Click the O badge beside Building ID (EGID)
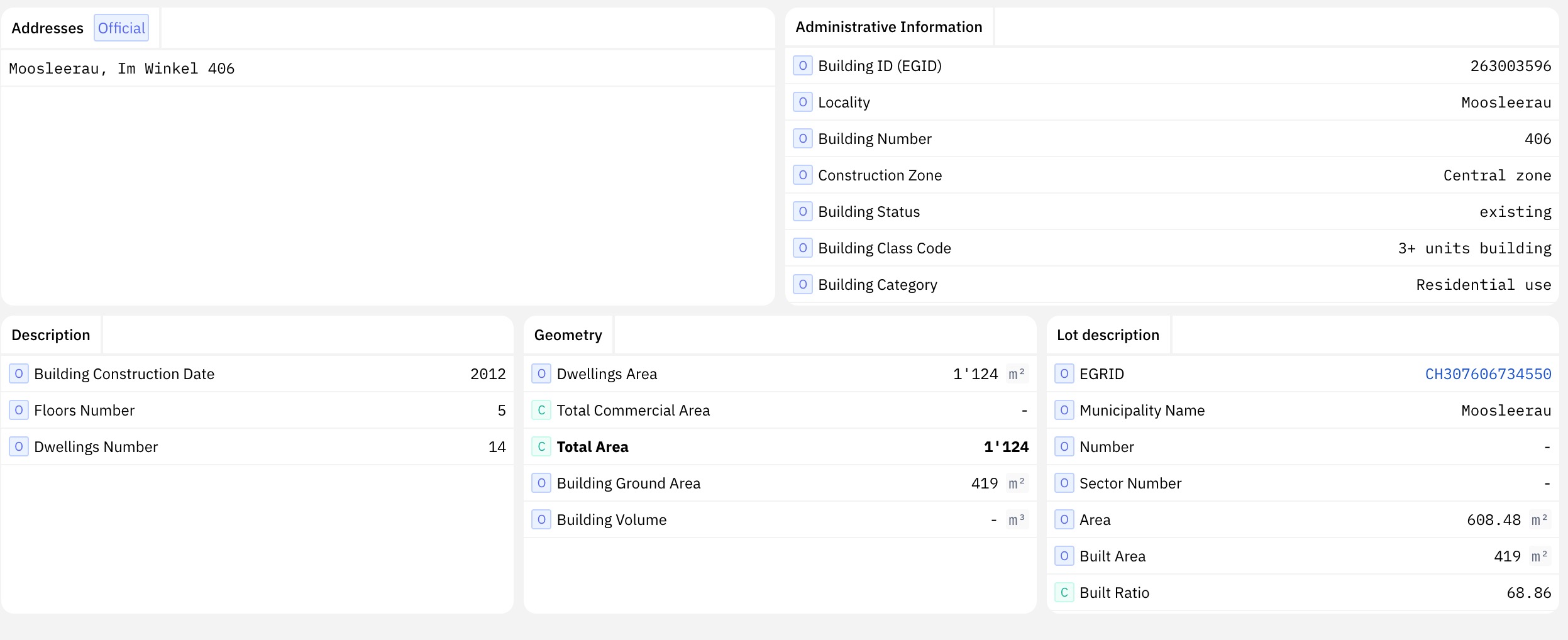 pos(802,65)
